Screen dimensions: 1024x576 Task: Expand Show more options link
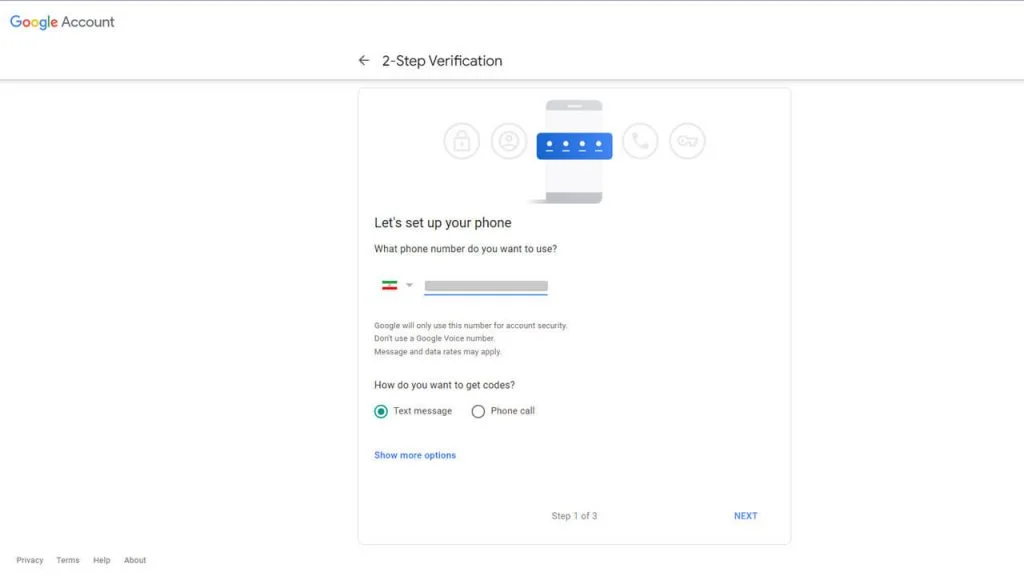415,455
